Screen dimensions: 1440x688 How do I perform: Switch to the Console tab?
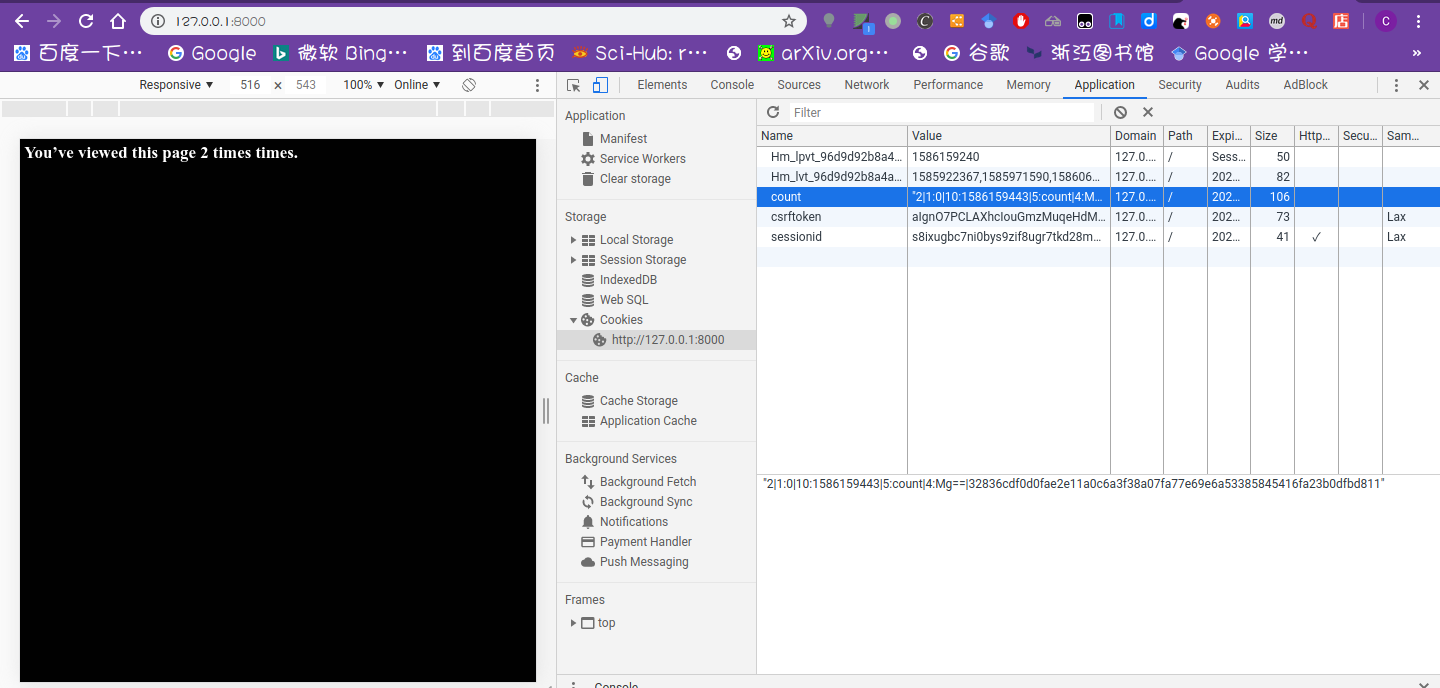(x=731, y=85)
